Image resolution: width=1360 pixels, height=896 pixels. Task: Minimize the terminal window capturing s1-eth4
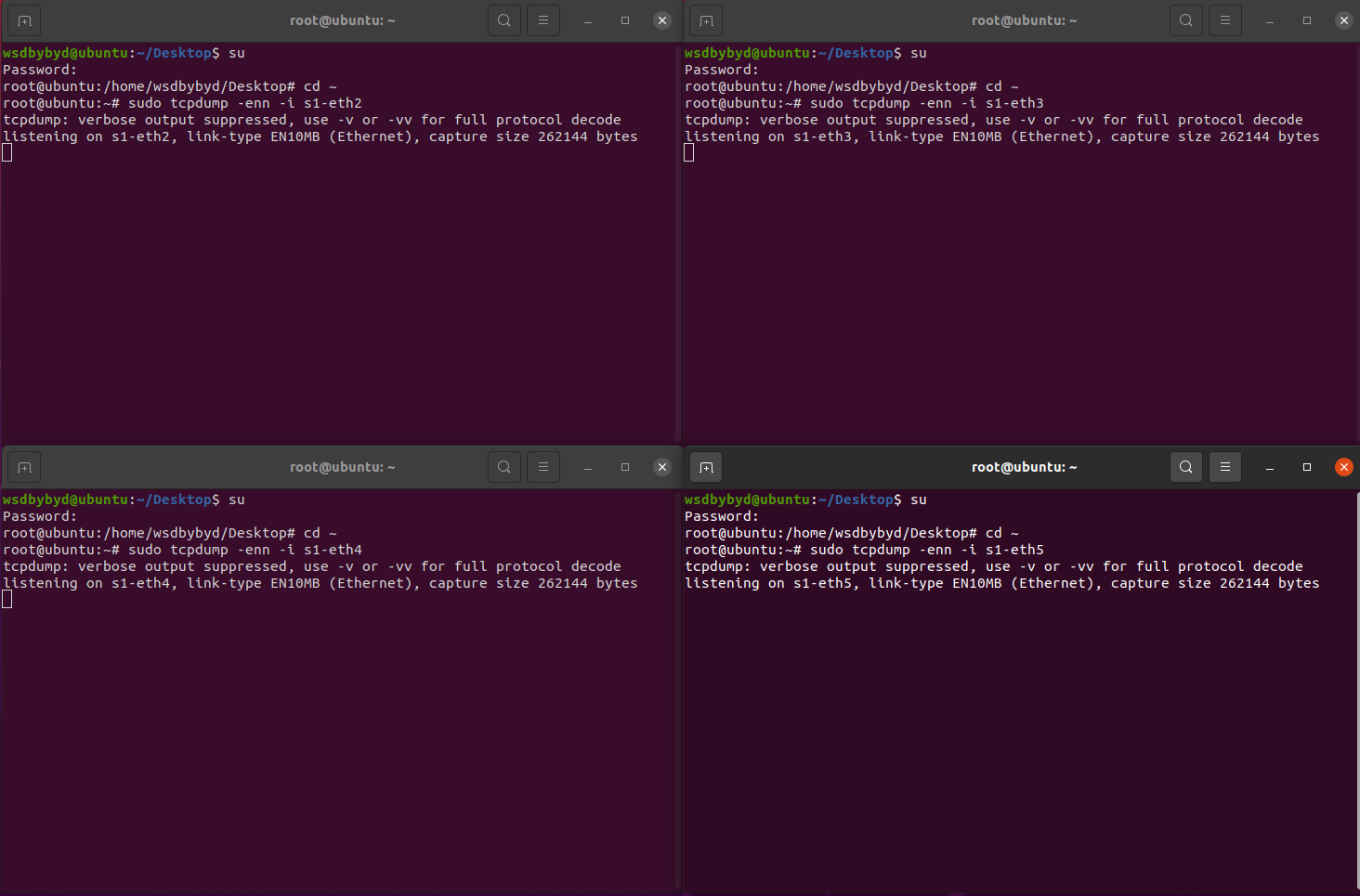point(588,467)
